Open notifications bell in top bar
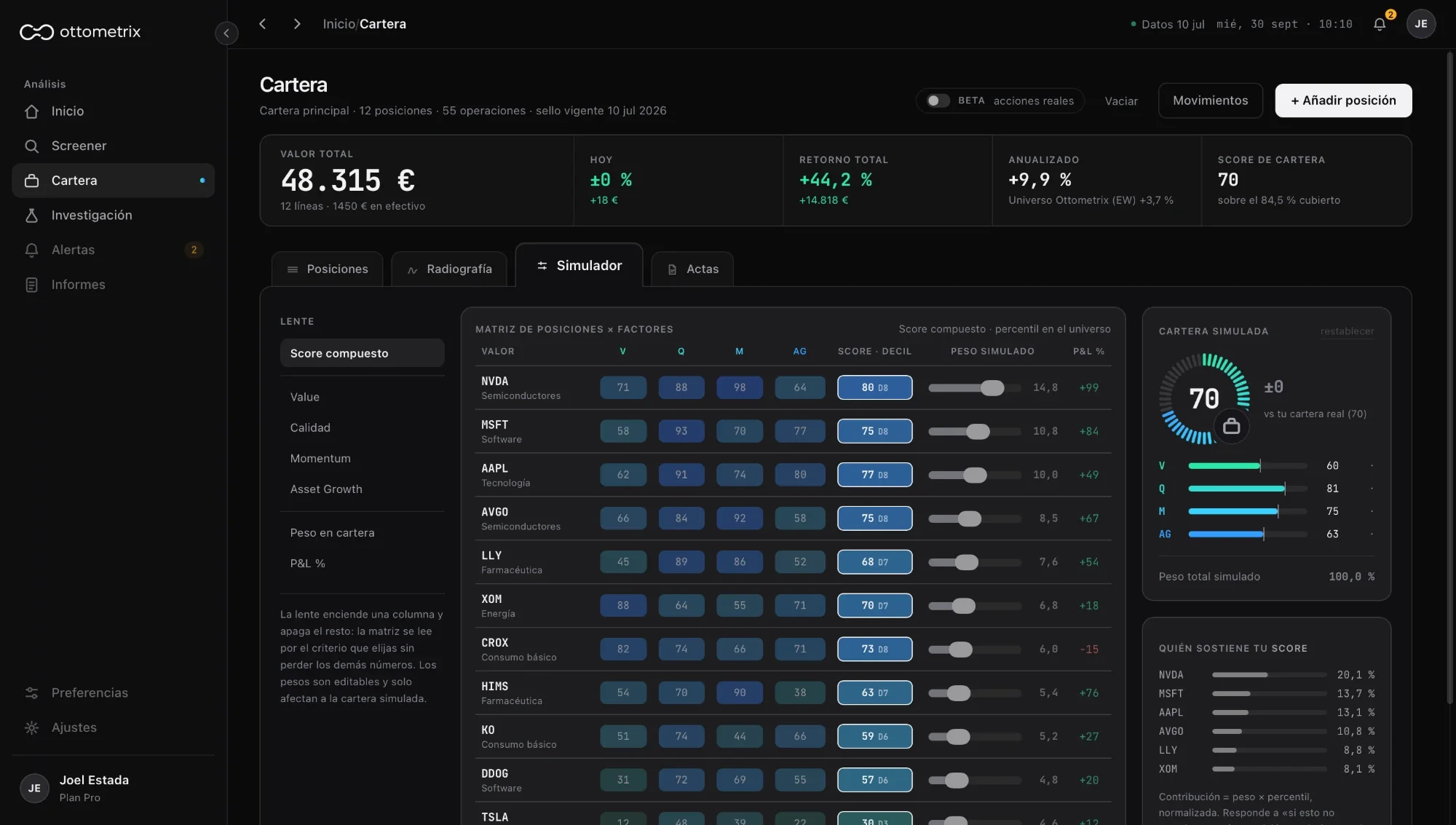 [1380, 24]
